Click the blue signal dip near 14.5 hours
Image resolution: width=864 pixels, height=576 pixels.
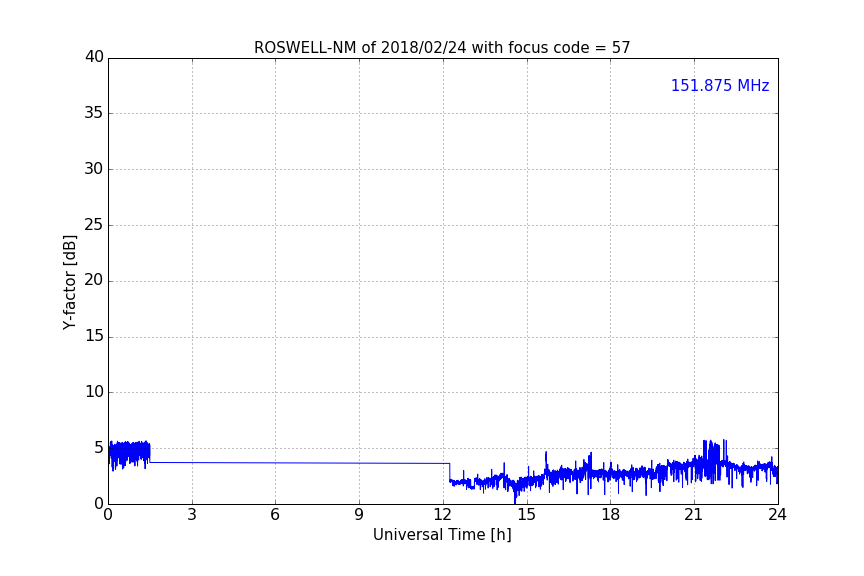coord(515,491)
